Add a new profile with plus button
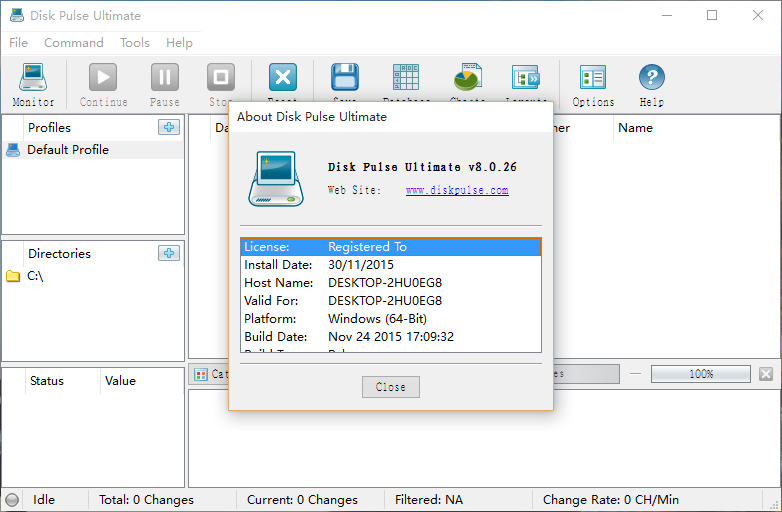The height and width of the screenshot is (512, 782). 168,127
